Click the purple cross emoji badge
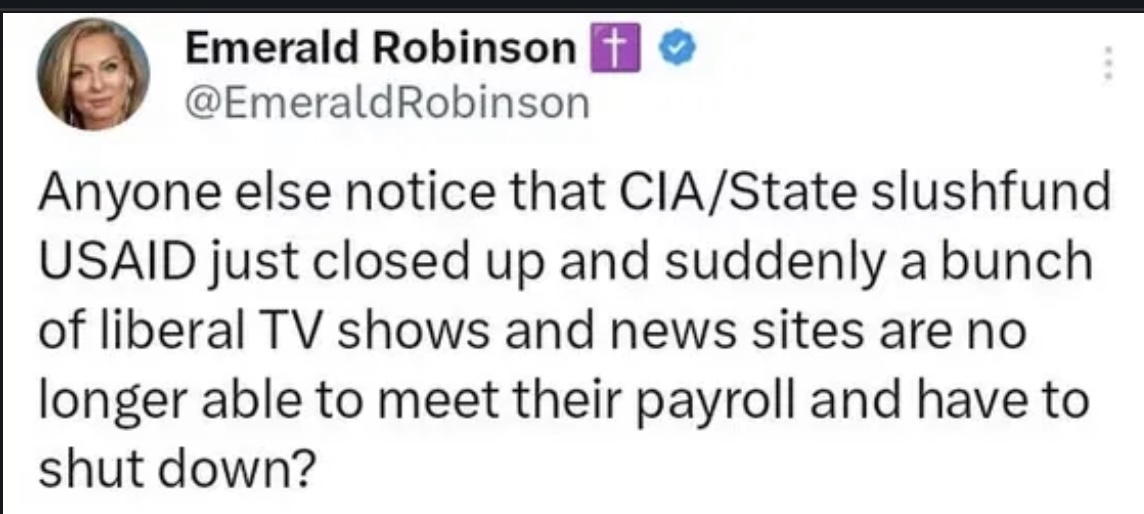This screenshot has width=1144, height=514. [610, 48]
